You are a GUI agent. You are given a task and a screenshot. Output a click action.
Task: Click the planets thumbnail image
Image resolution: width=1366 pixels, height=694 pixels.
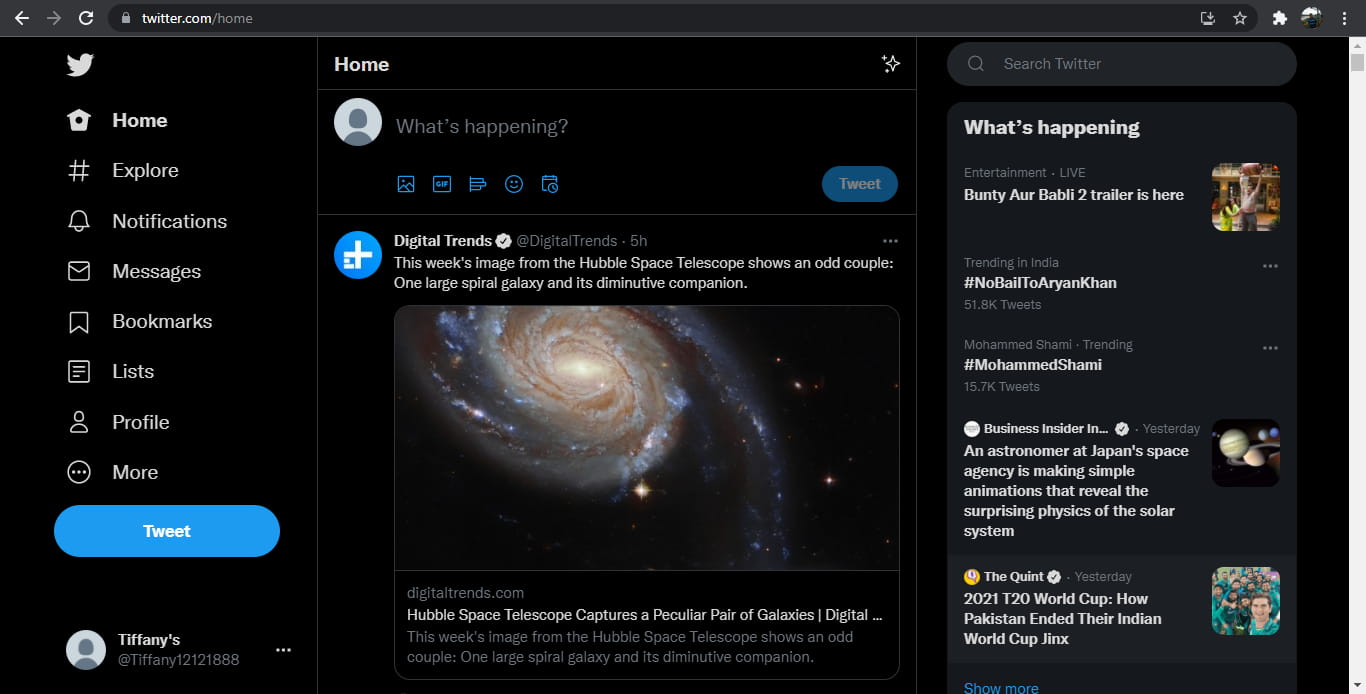pos(1246,453)
